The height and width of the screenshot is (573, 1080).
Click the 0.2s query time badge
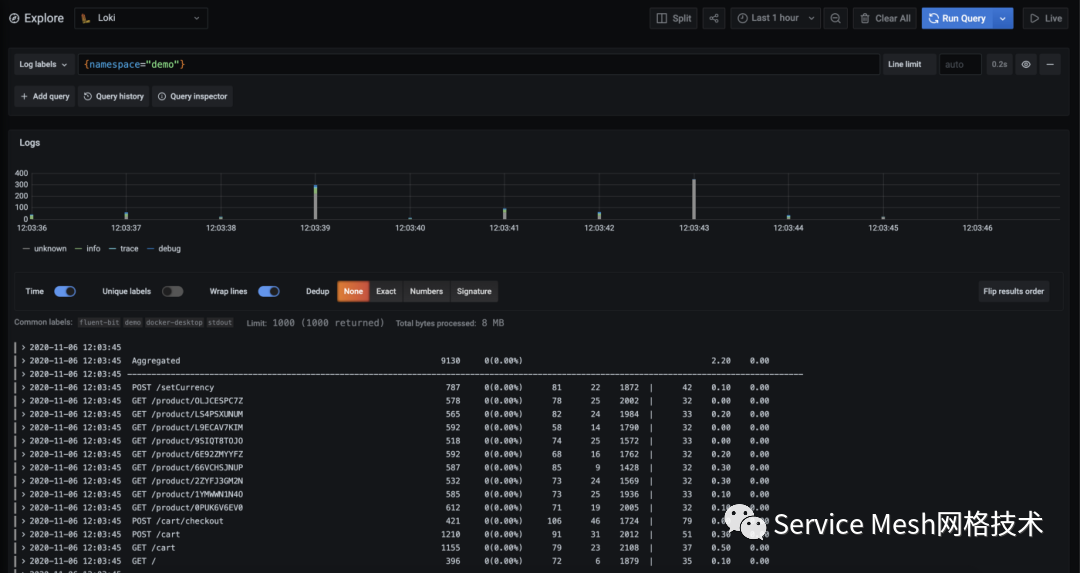click(x=999, y=64)
